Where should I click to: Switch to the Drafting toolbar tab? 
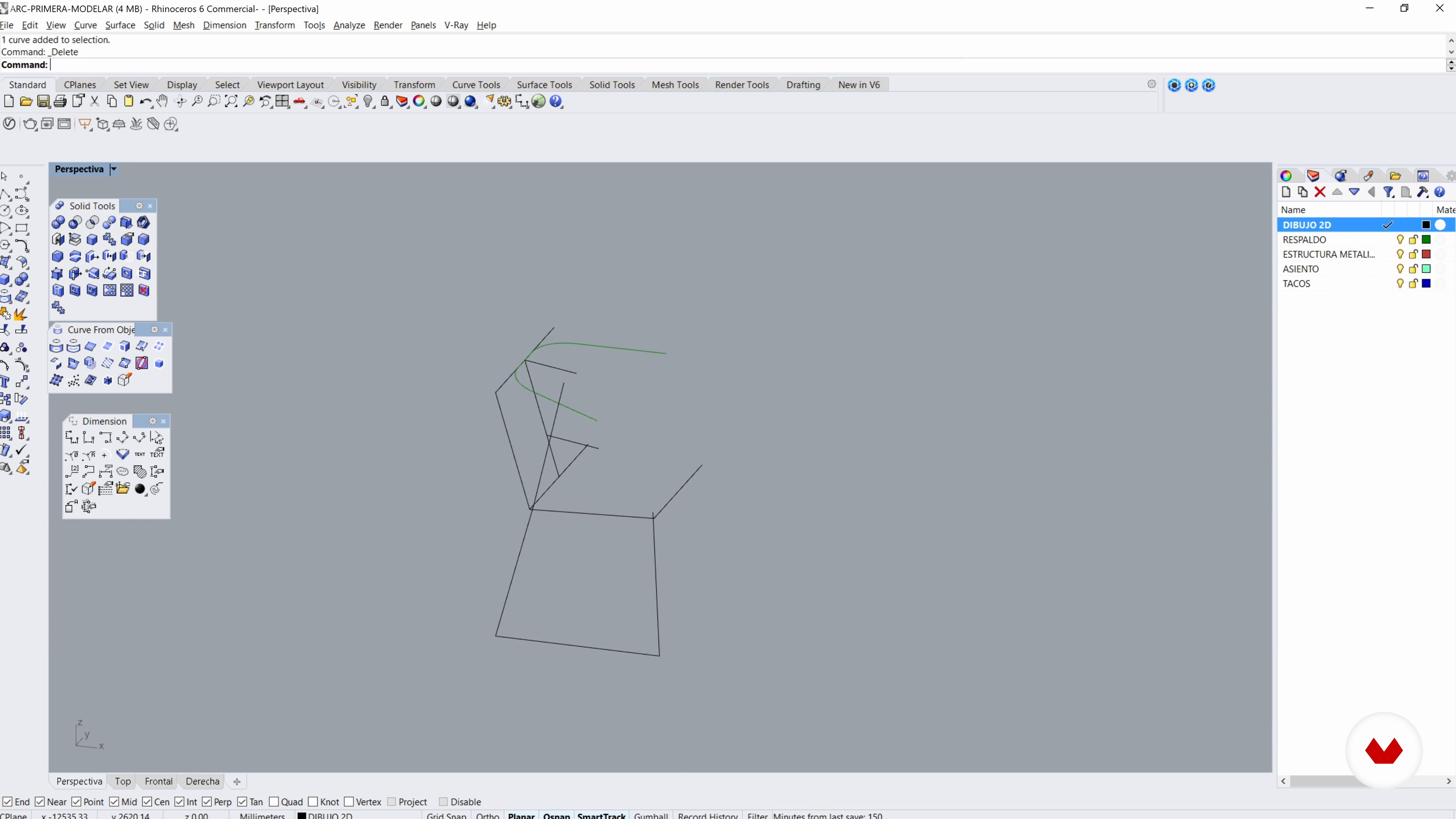tap(803, 85)
